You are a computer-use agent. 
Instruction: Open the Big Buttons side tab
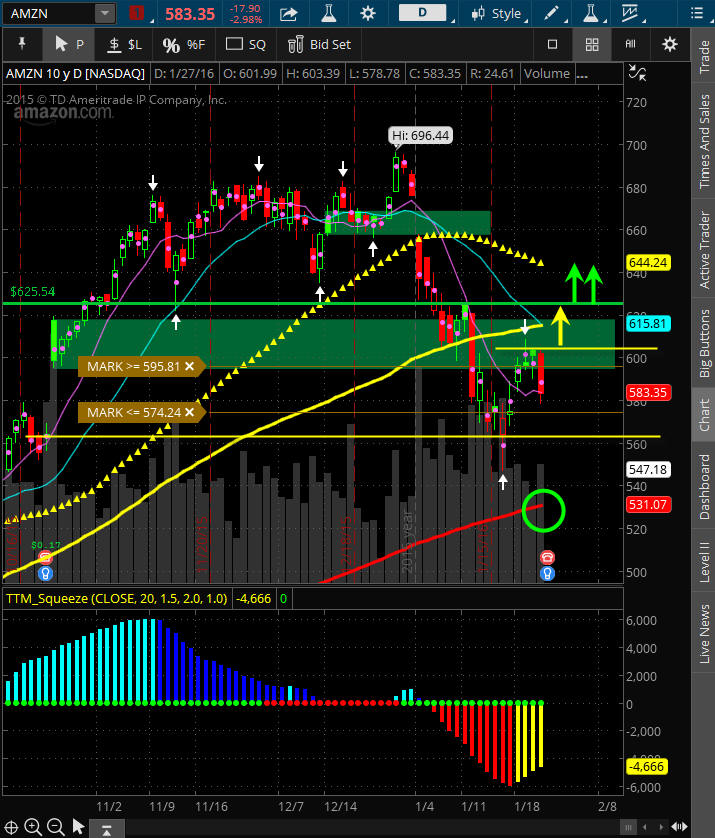pyautogui.click(x=704, y=344)
